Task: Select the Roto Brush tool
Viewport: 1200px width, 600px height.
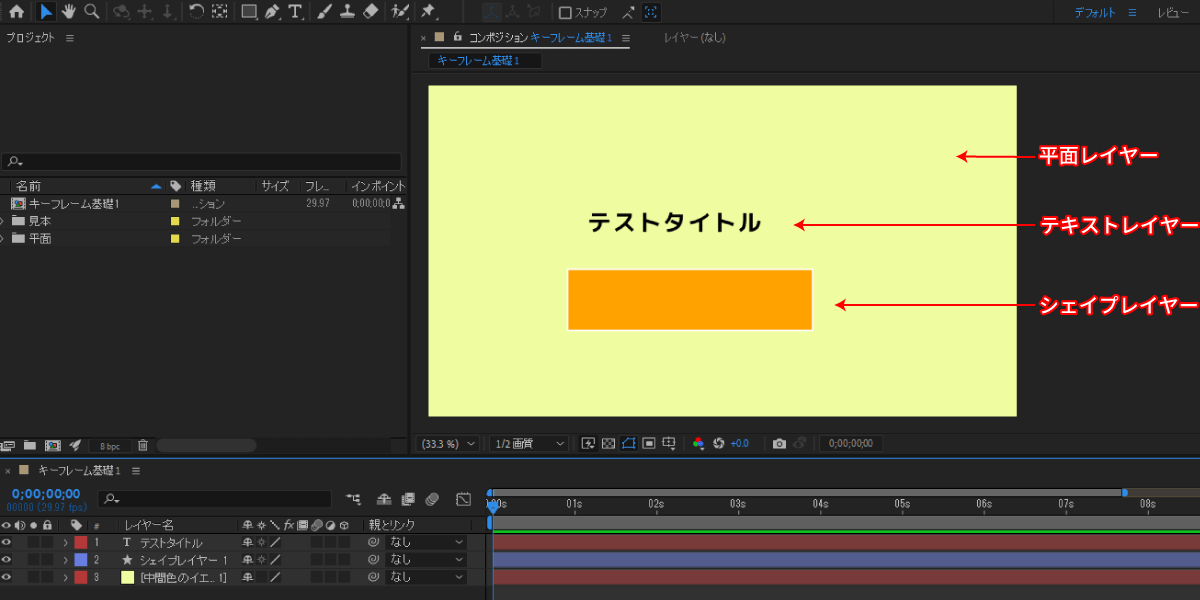Action: [400, 12]
